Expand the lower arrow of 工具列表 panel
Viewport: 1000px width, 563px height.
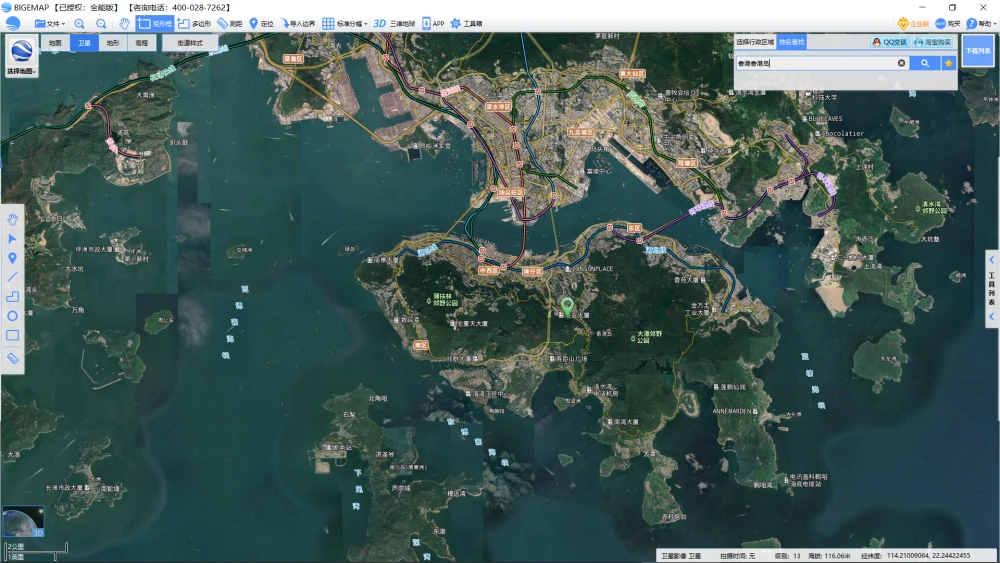[x=992, y=316]
